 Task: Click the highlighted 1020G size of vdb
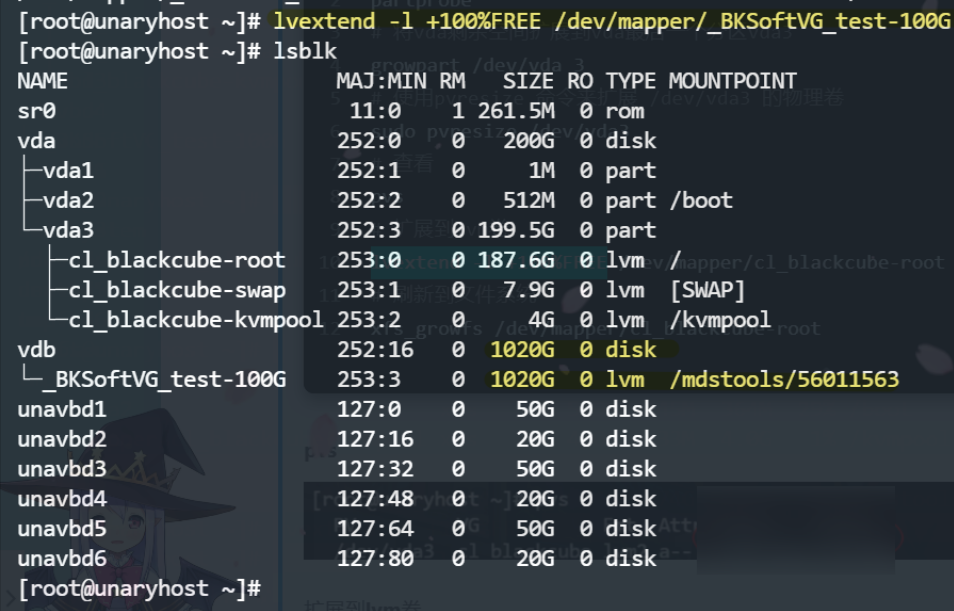[522, 350]
